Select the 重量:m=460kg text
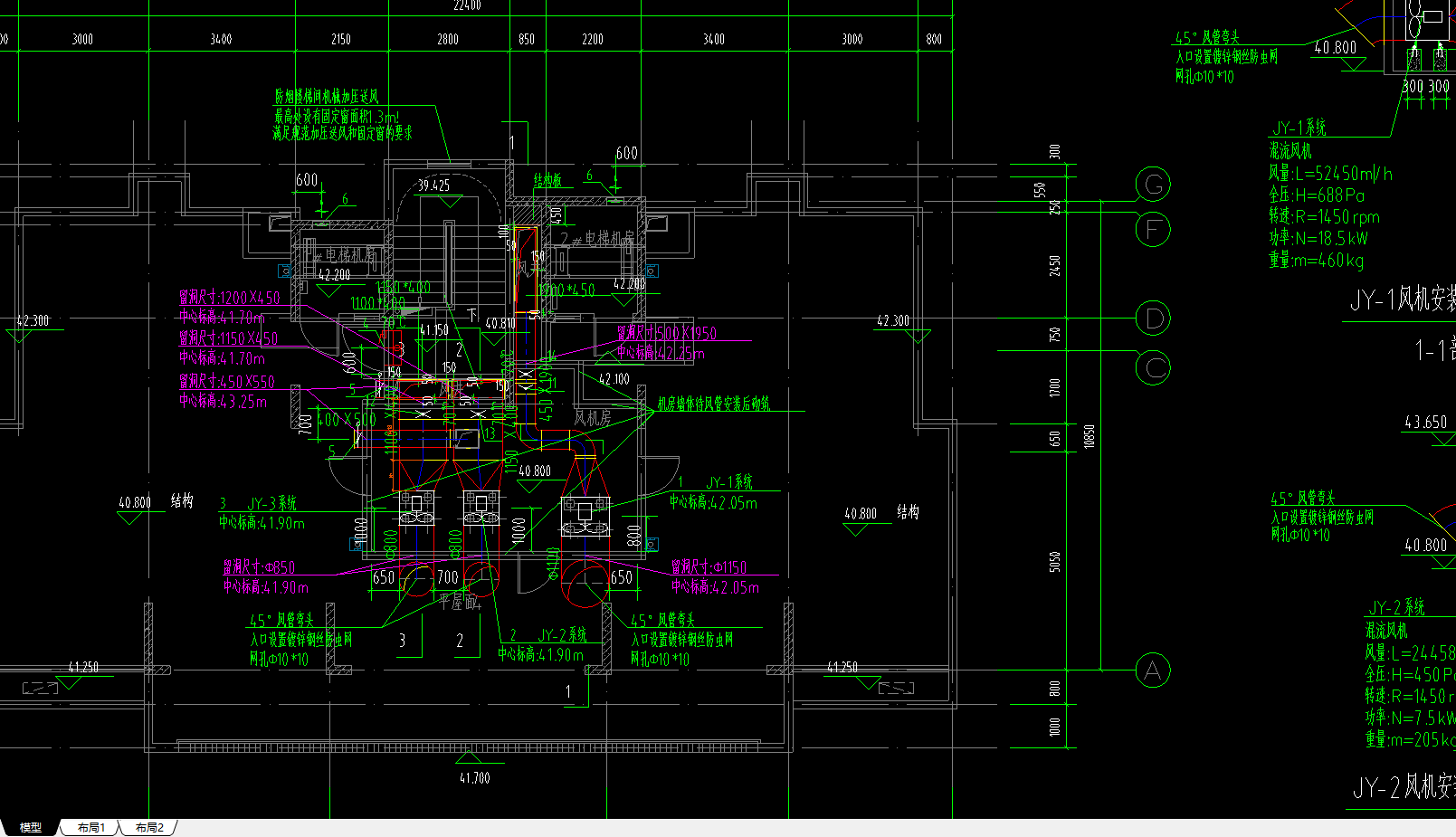 point(1316,261)
